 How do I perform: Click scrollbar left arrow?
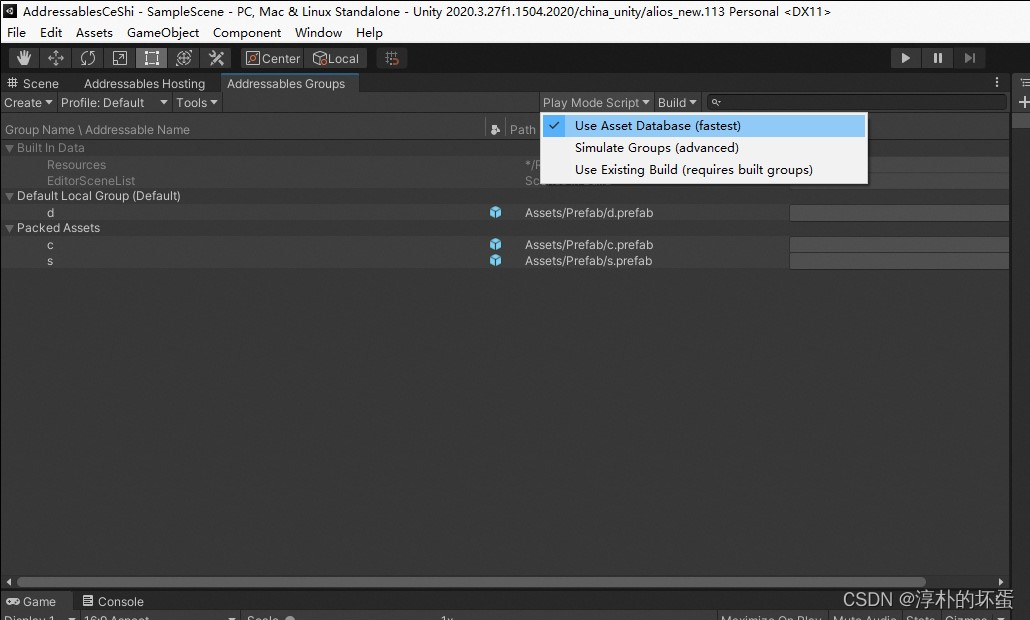tap(9, 582)
